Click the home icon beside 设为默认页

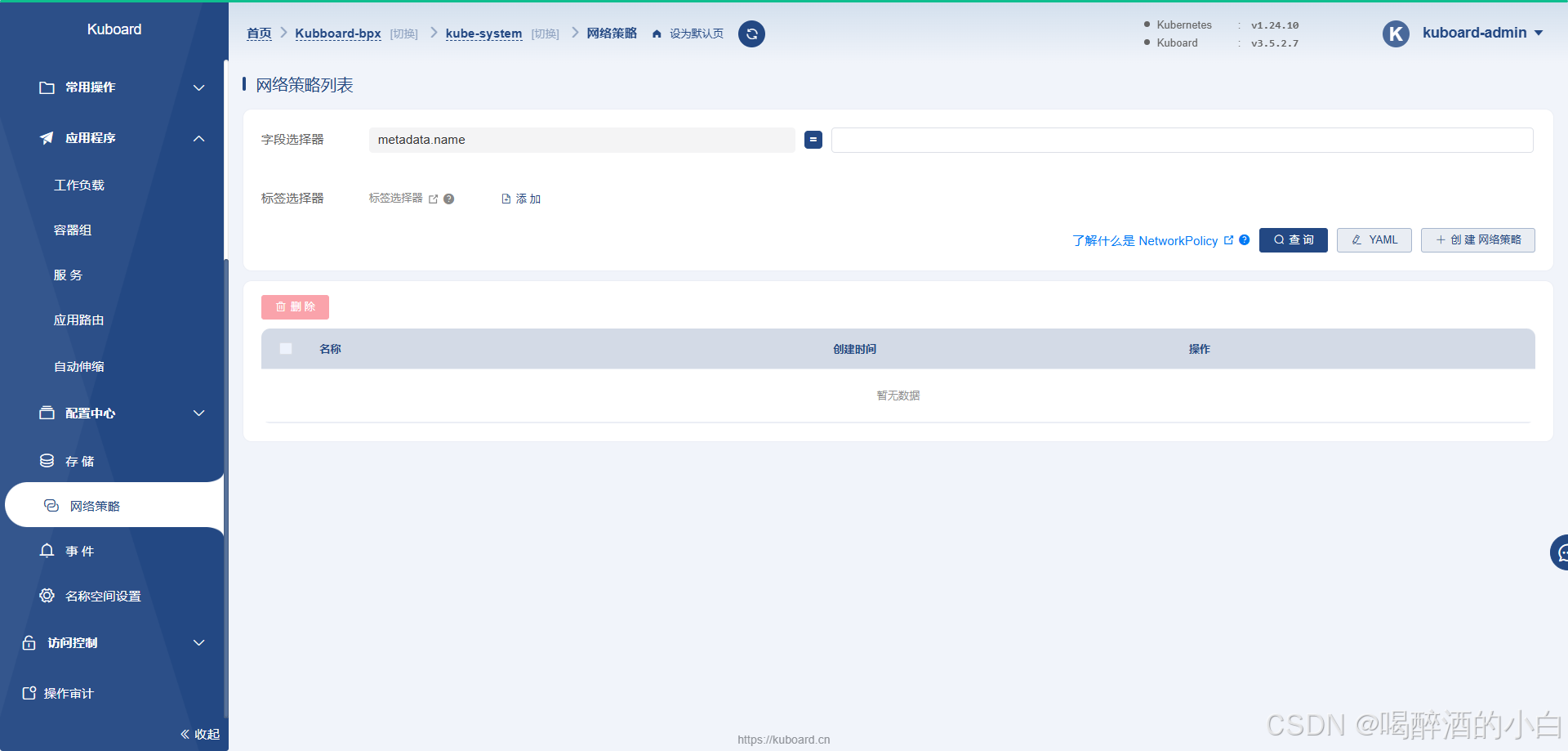click(657, 34)
